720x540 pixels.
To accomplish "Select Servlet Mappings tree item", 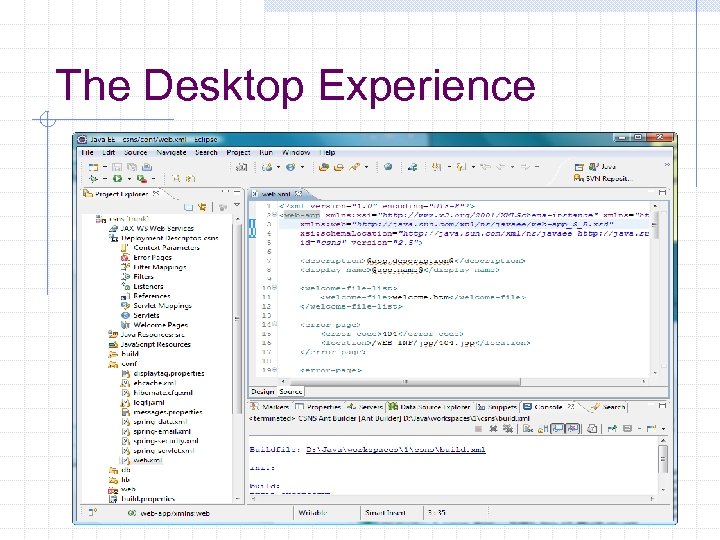I will (157, 306).
